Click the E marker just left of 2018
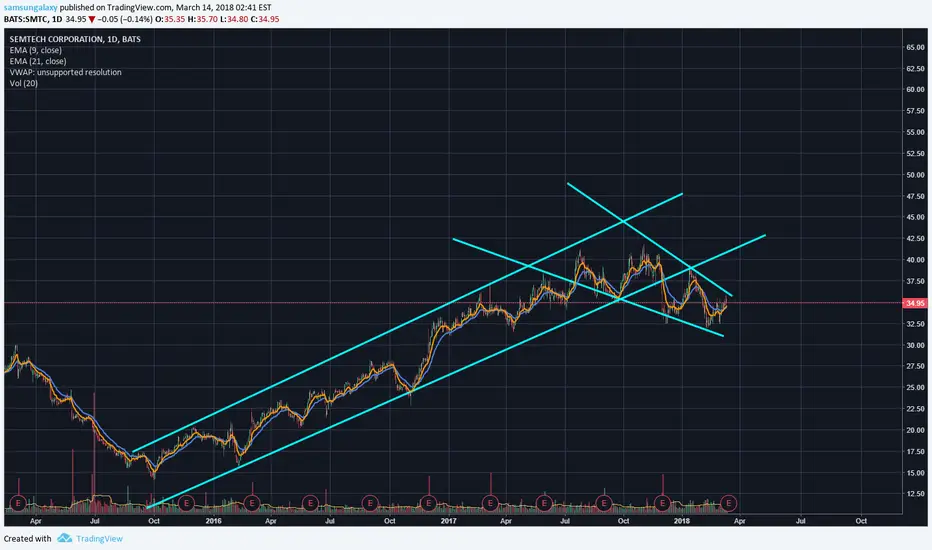The height and width of the screenshot is (550, 932). coord(662,504)
